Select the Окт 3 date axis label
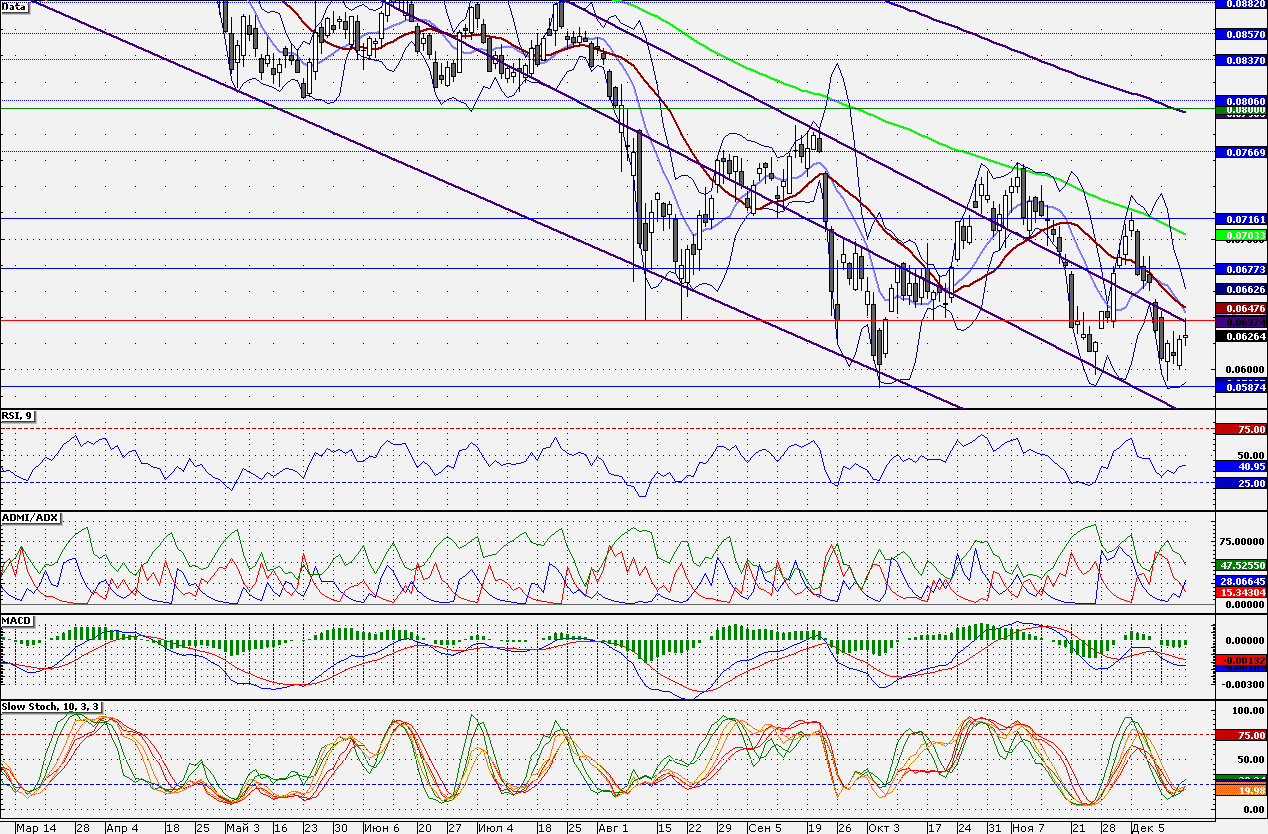The image size is (1268, 834). tap(883, 828)
